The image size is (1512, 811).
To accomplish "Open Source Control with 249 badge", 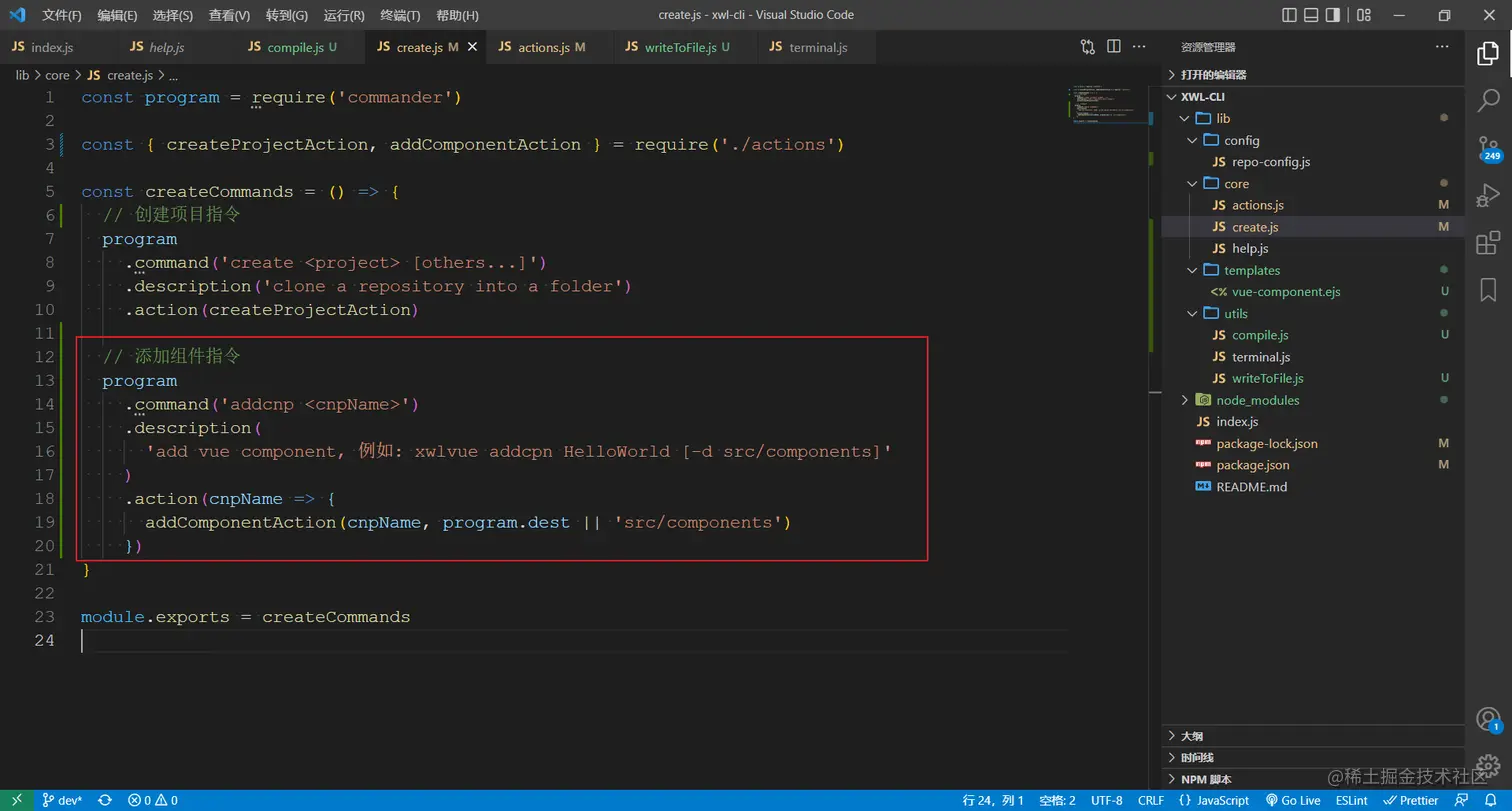I will (x=1488, y=148).
